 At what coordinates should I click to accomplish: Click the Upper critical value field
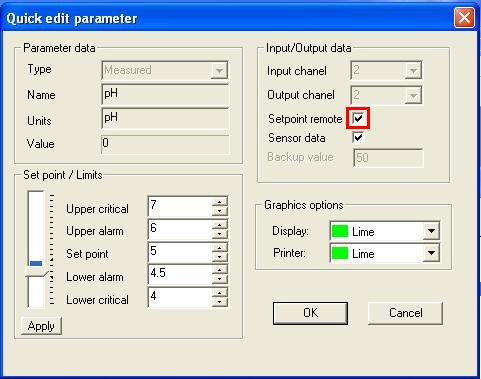pos(180,206)
